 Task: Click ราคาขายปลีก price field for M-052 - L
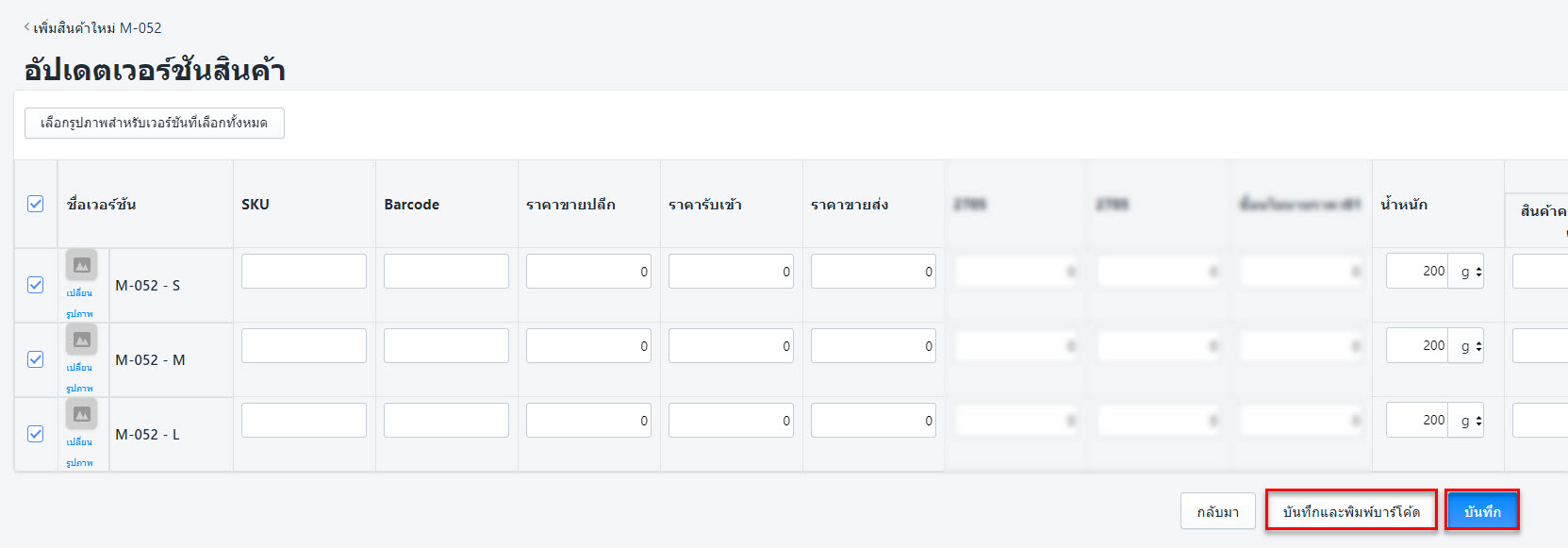(588, 421)
